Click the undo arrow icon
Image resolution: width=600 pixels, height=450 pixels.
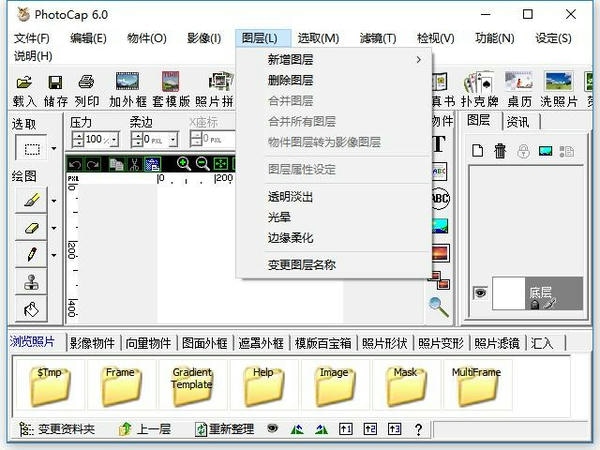75,165
